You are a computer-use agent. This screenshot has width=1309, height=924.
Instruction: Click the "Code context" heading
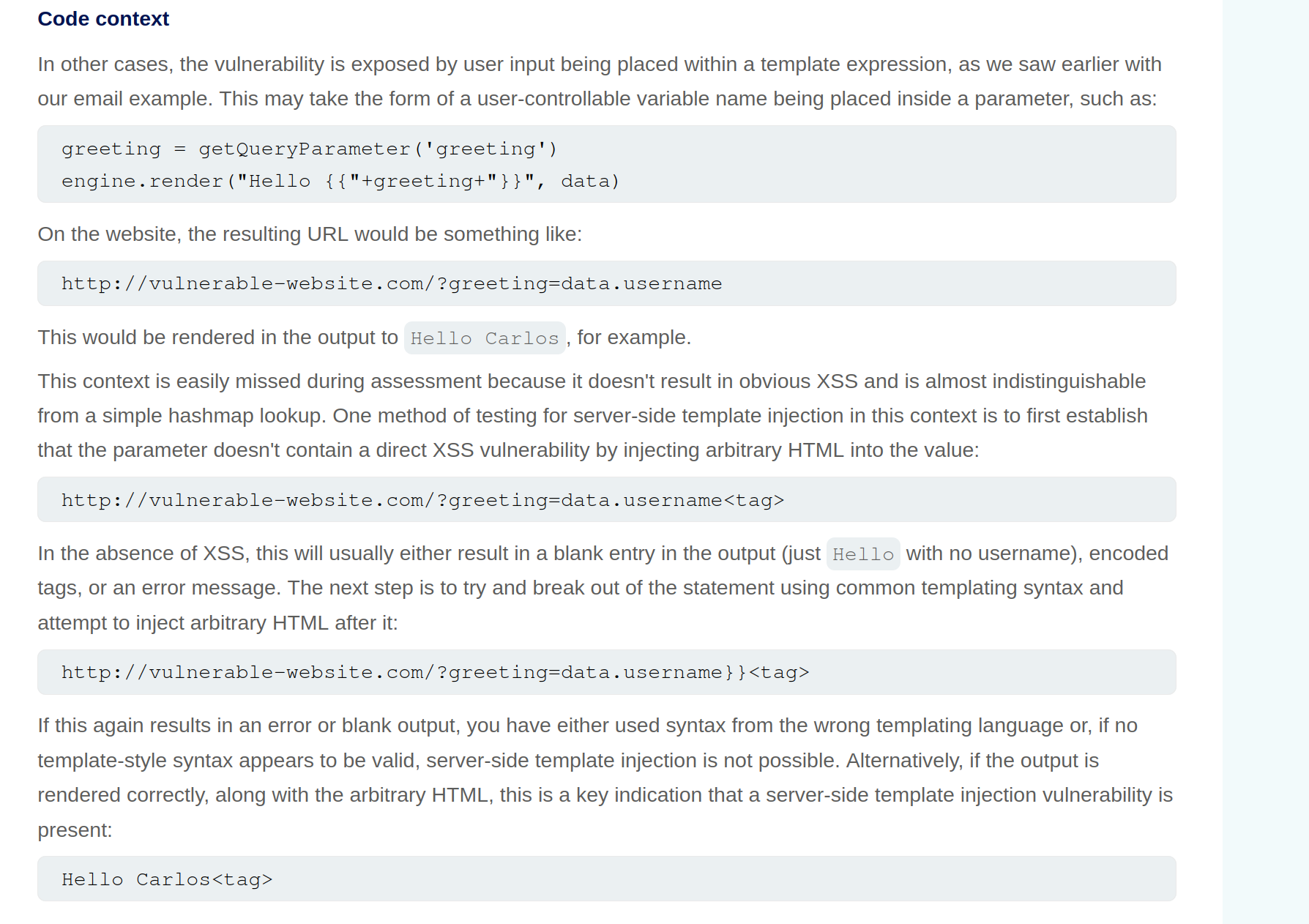[103, 19]
